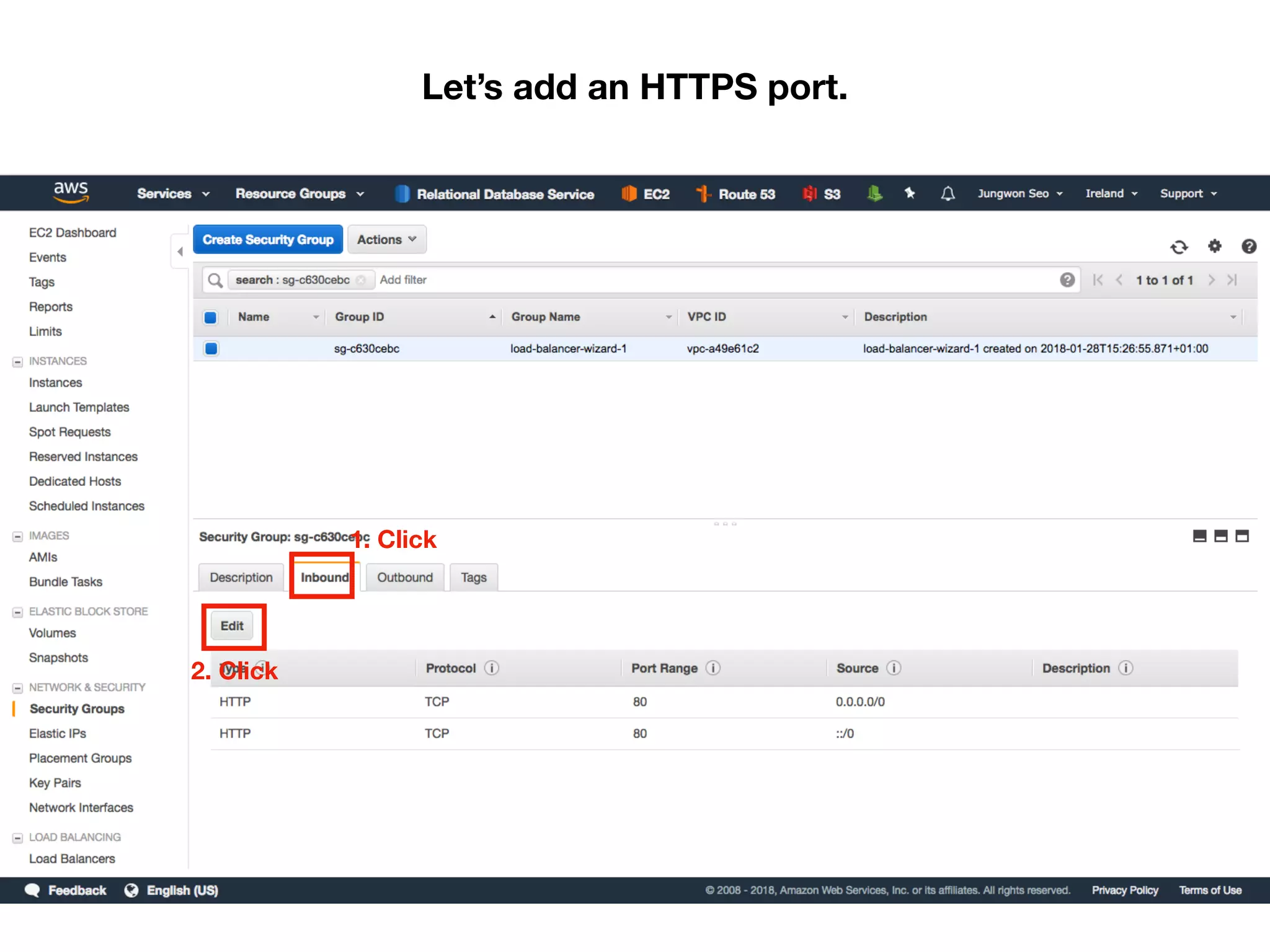Screen dimensions: 1270x952
Task: Set the details pane to half height
Action: [x=1221, y=536]
